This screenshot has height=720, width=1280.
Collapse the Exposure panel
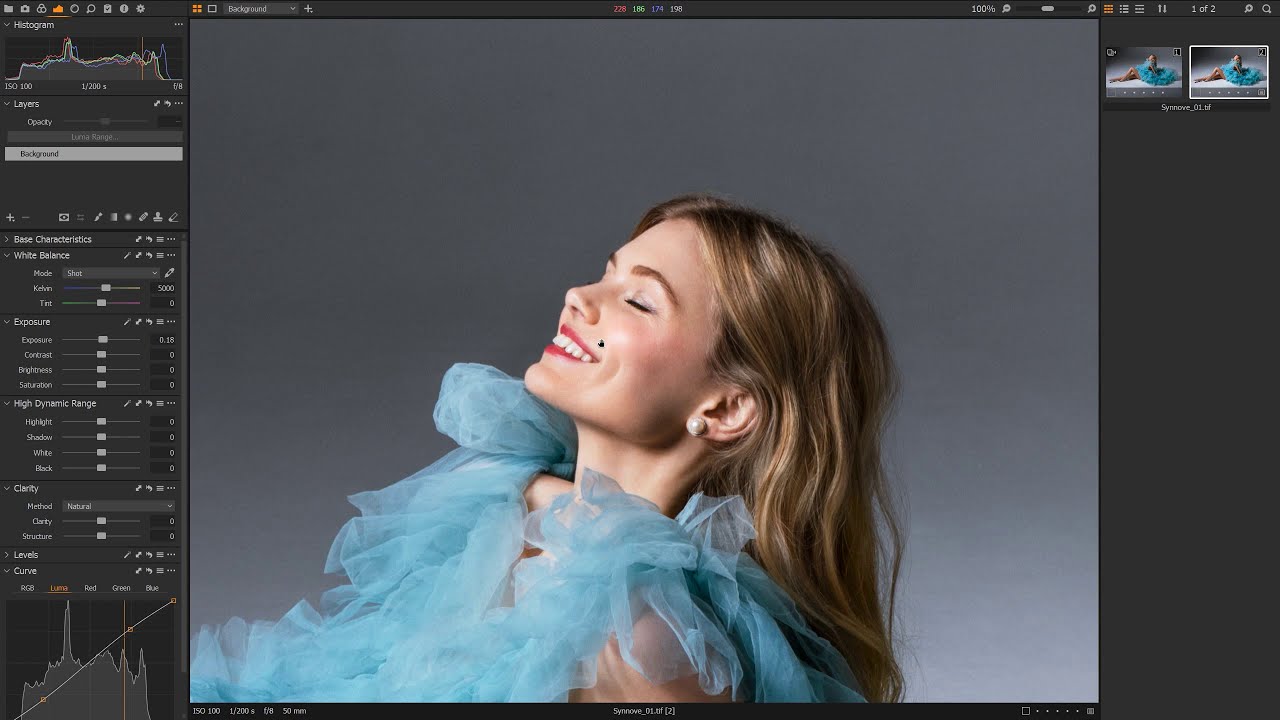pos(6,322)
